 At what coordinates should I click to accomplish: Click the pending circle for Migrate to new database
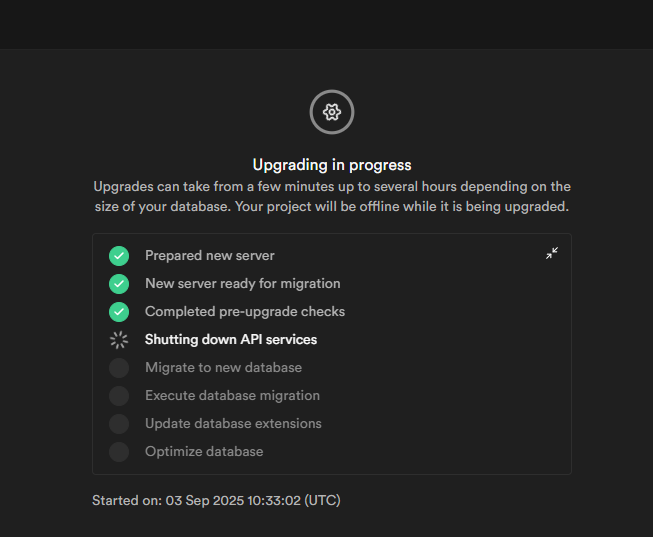click(x=119, y=368)
